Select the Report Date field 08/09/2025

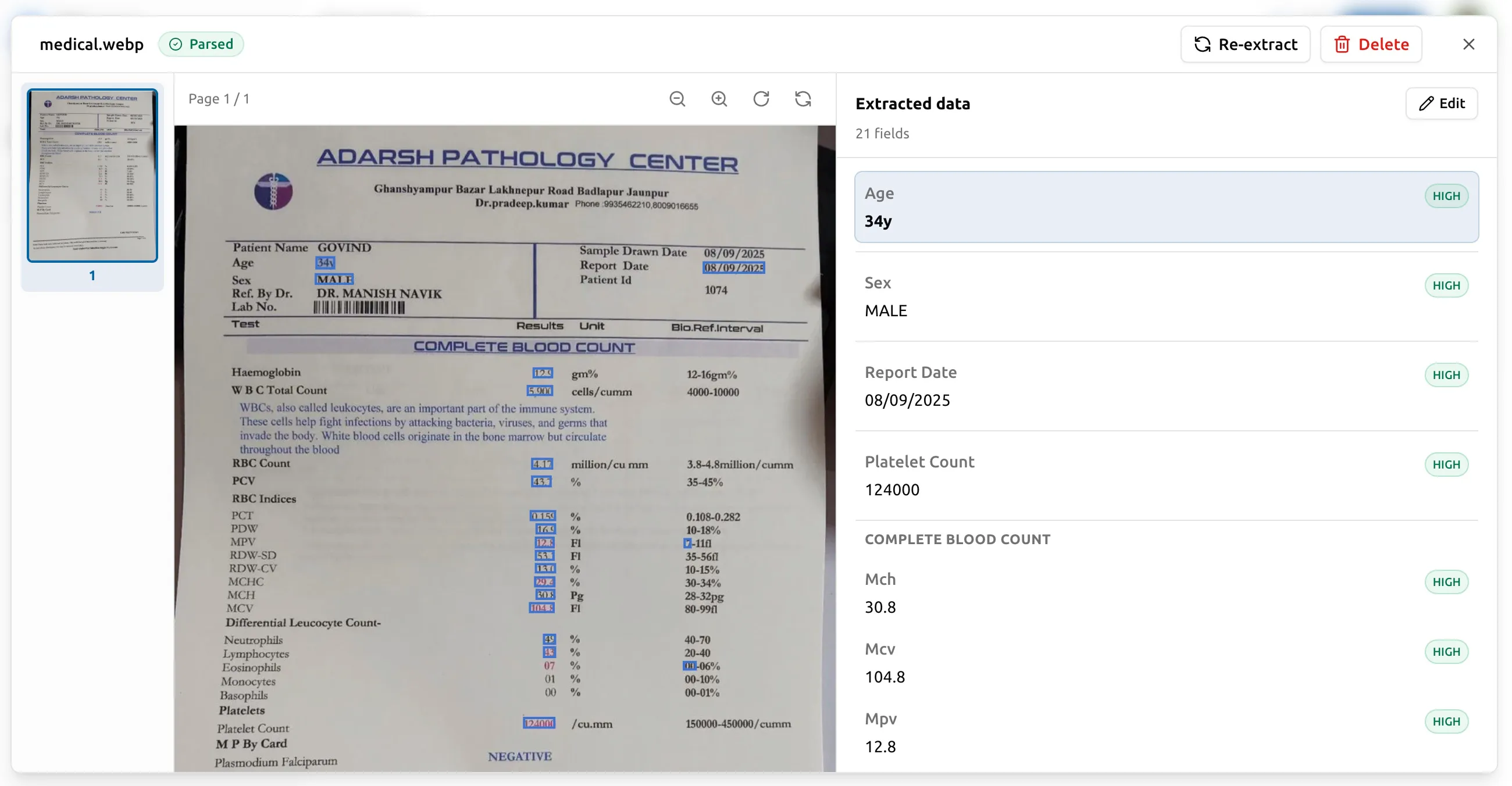pos(1167,386)
